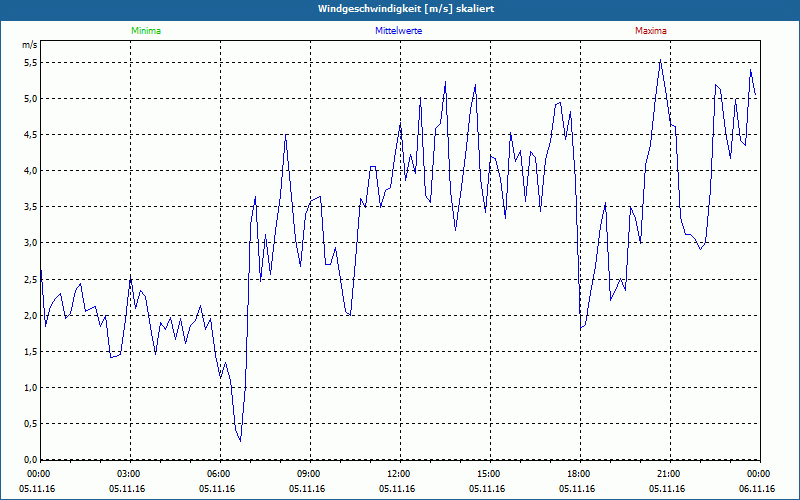Click the 12:00 time axis label
Image resolution: width=800 pixels, height=500 pixels.
click(x=400, y=474)
